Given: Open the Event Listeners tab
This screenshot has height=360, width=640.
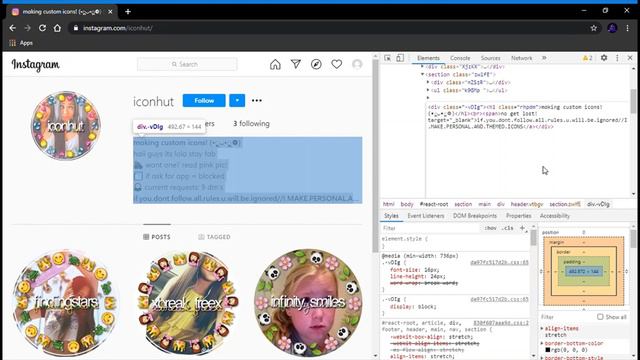Looking at the screenshot, I should [426, 216].
